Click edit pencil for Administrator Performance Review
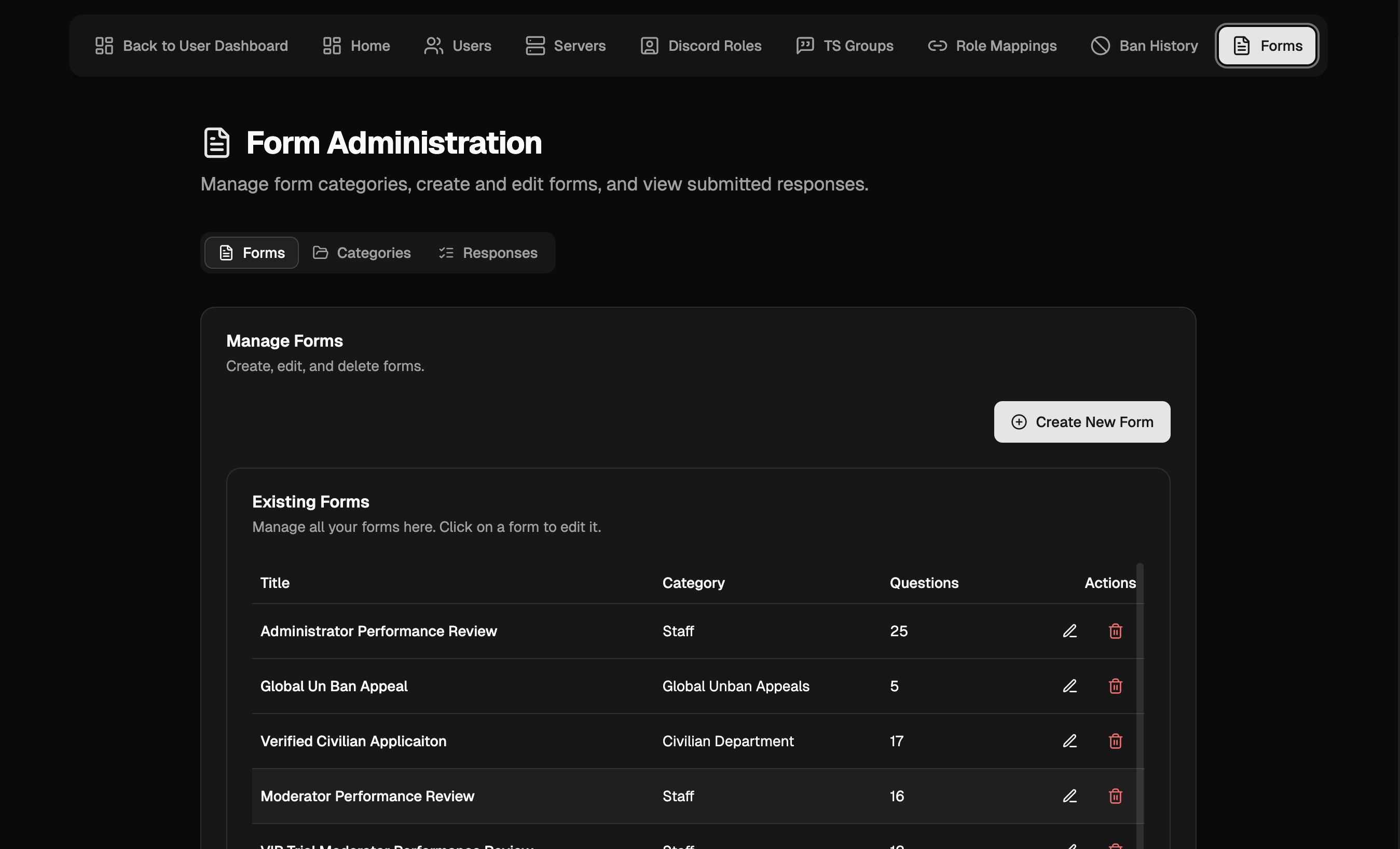The width and height of the screenshot is (1400, 849). (x=1069, y=631)
